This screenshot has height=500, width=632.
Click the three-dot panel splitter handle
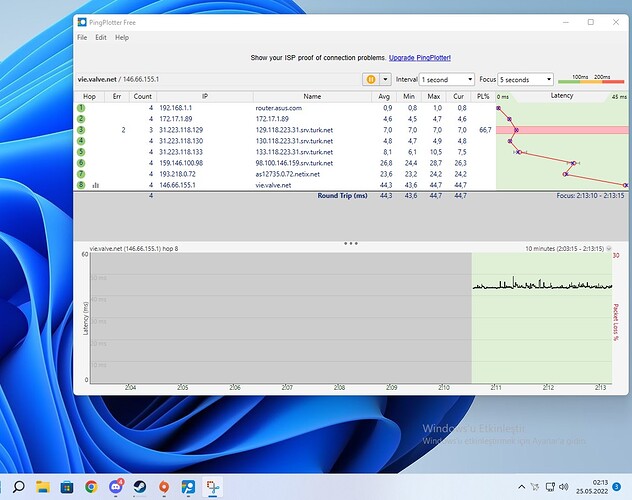[x=351, y=243]
